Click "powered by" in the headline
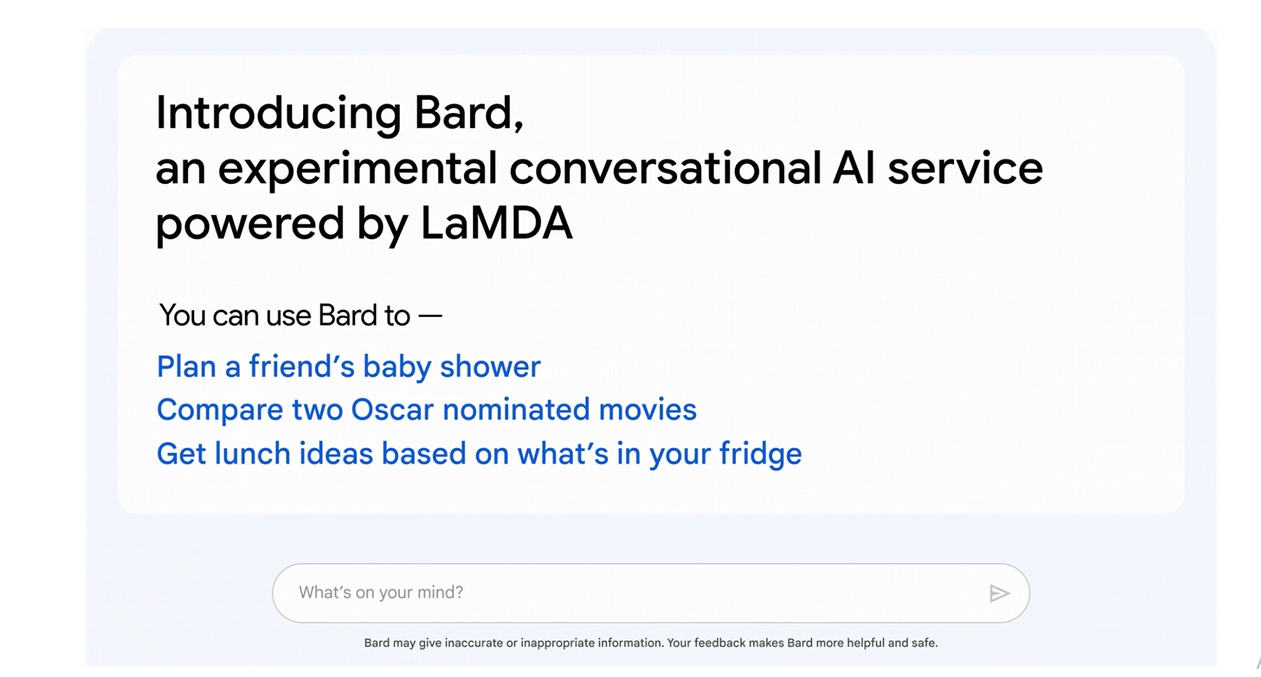This screenshot has height=677, width=1261. [x=280, y=224]
